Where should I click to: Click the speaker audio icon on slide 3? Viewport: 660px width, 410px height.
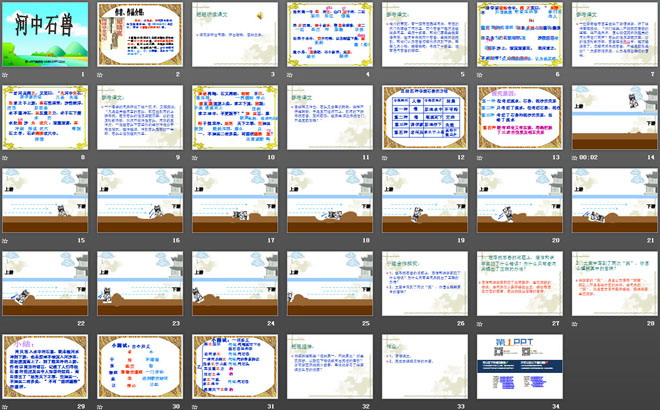click(258, 15)
